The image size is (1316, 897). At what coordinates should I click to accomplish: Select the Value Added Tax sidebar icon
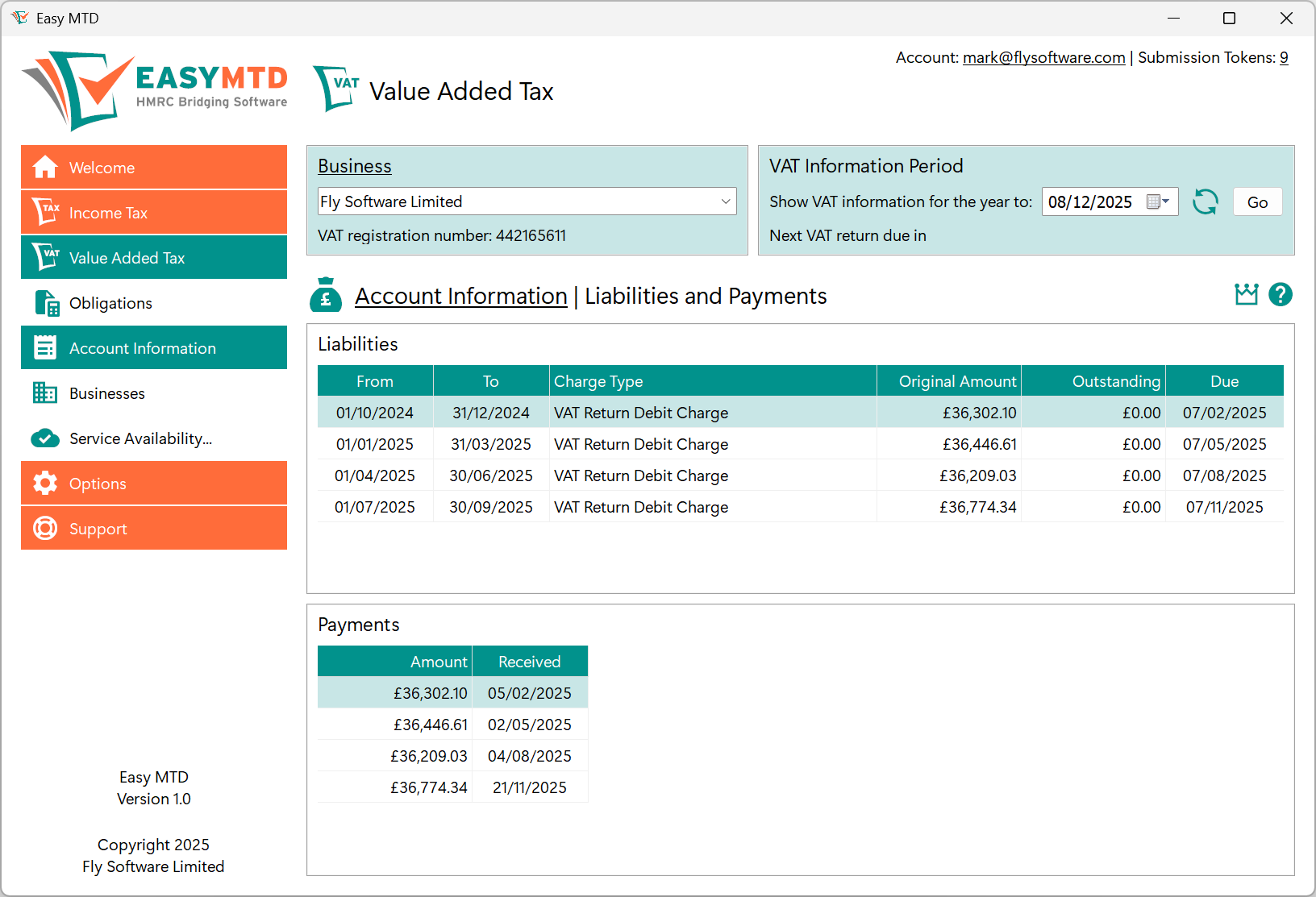click(45, 256)
